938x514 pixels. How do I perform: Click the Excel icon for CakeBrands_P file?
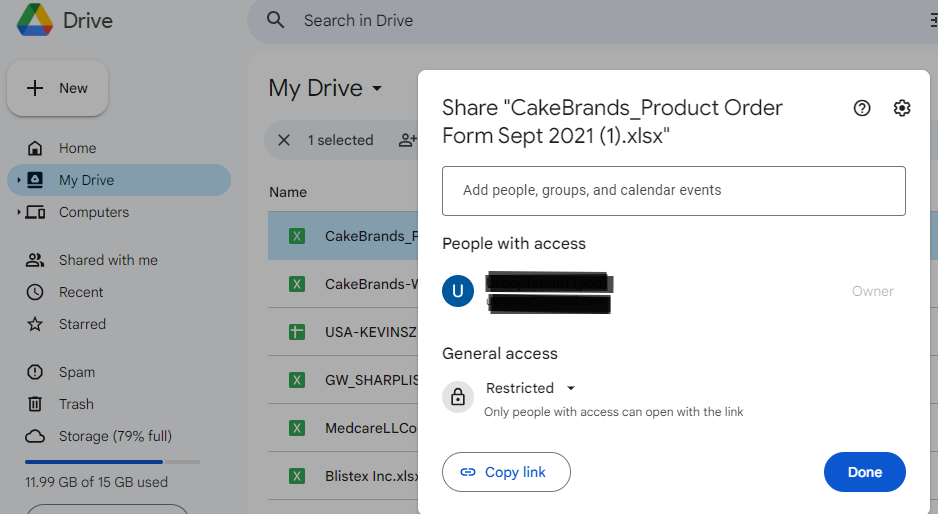point(297,236)
